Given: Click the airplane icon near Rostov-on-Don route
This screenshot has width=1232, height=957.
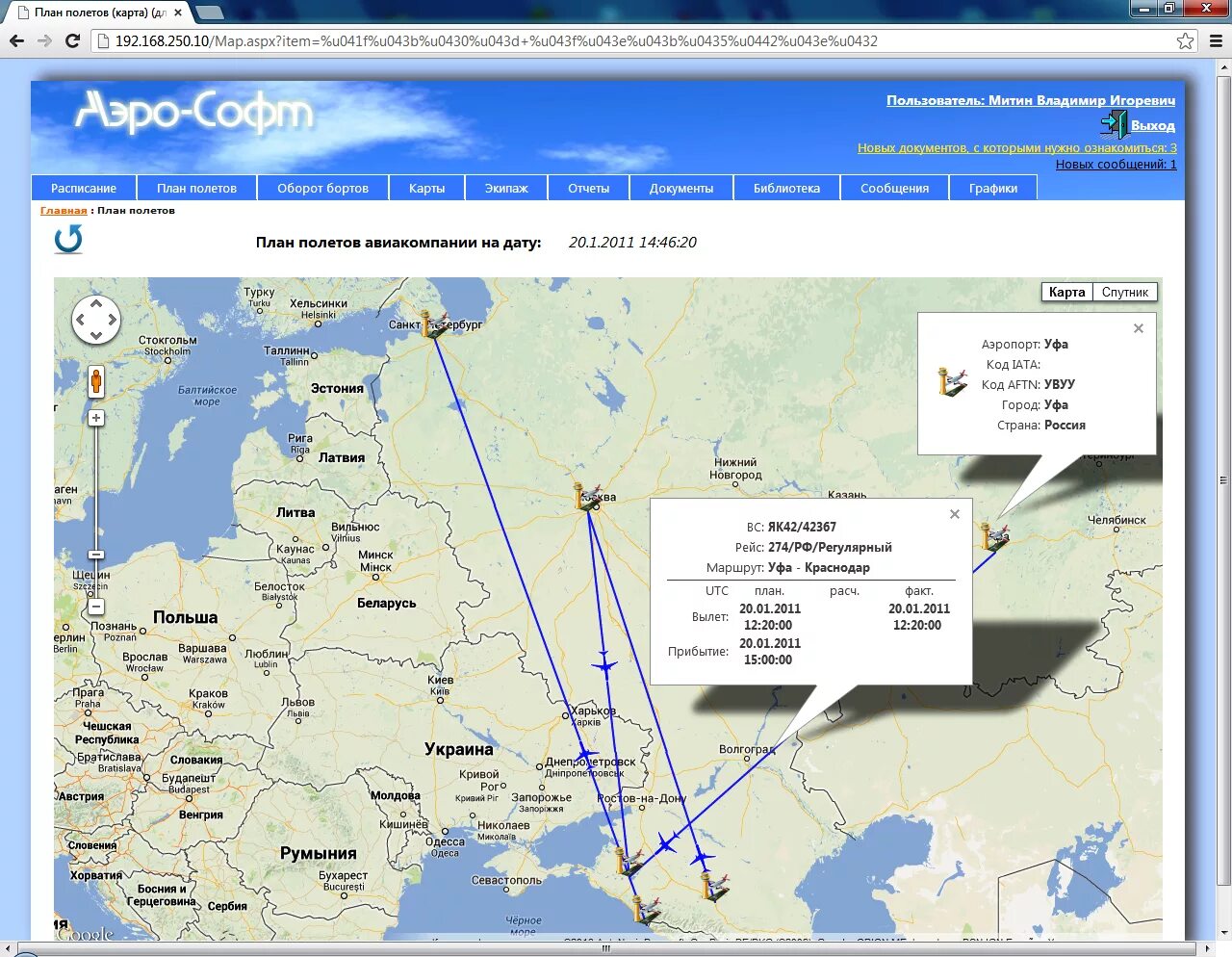Looking at the screenshot, I should tap(666, 843).
